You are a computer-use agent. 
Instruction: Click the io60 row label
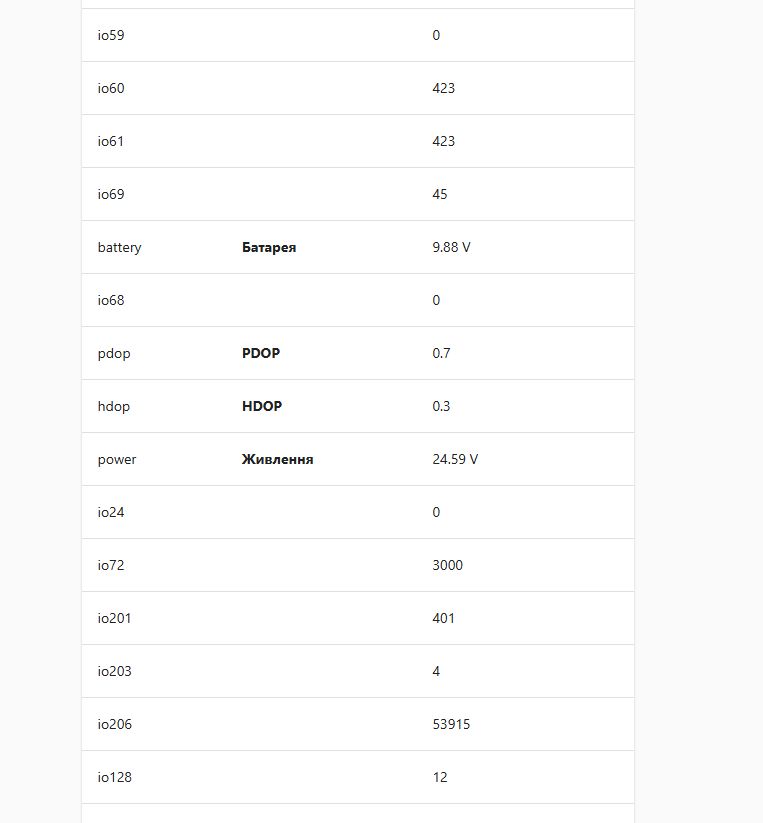pos(111,88)
